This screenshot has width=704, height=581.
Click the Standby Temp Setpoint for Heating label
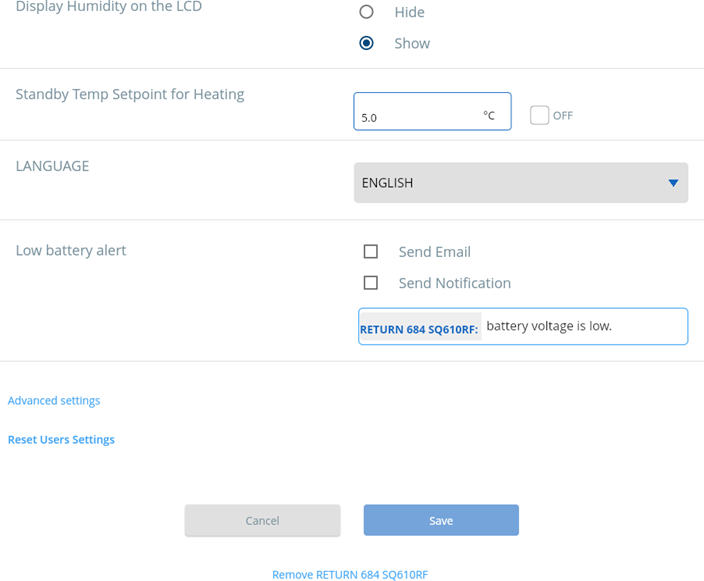[x=130, y=95]
